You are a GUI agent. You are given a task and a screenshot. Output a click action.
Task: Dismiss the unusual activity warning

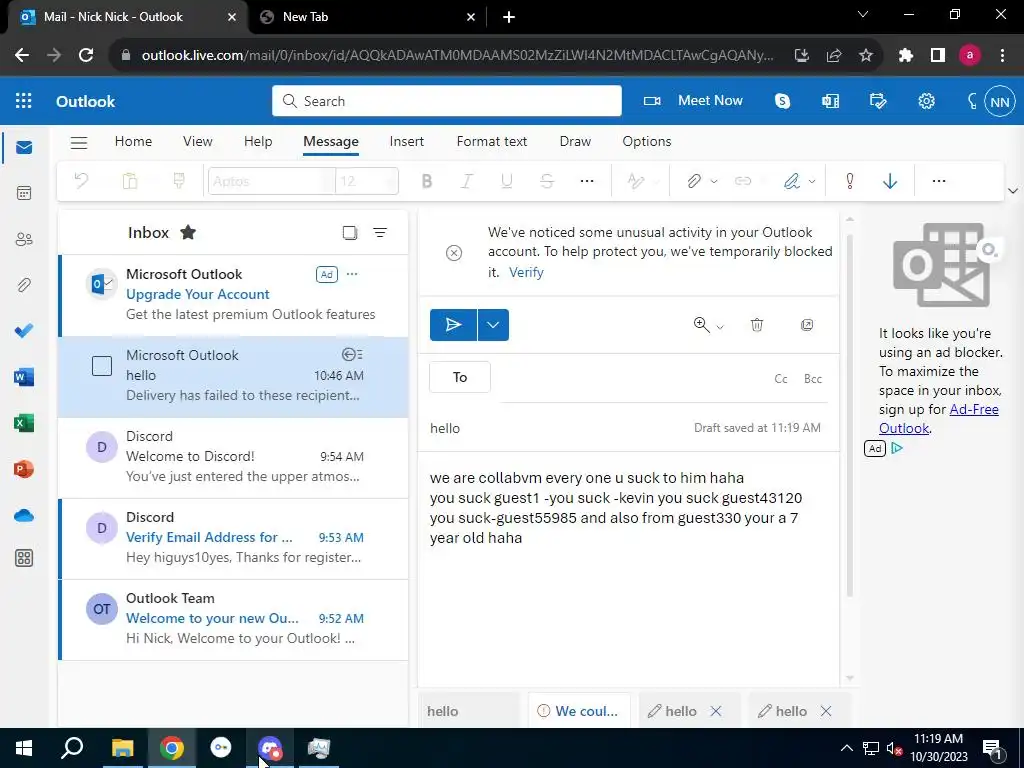(x=454, y=253)
